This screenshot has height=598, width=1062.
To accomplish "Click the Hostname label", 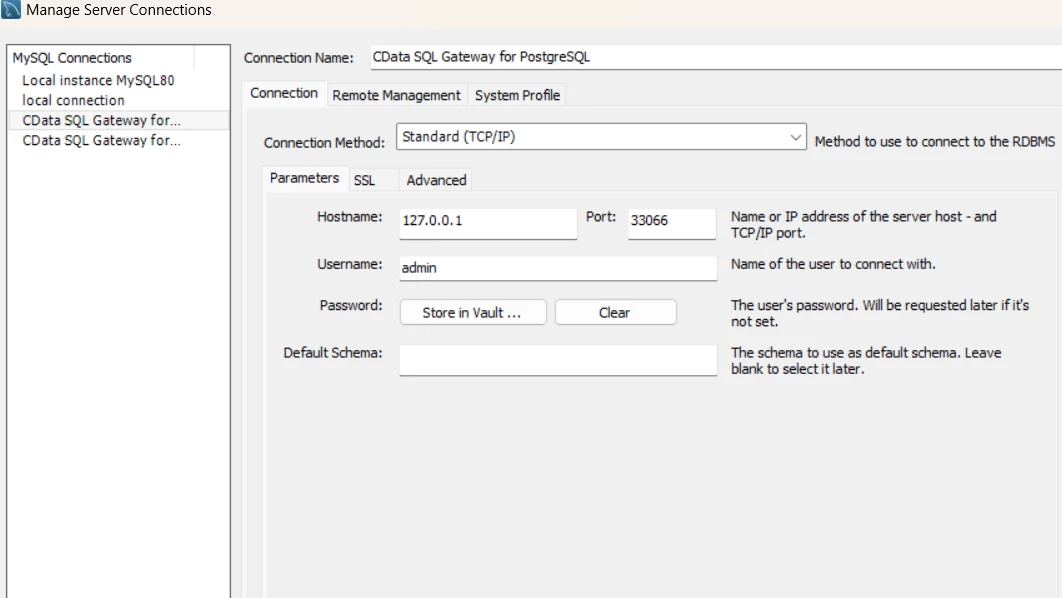I will pos(349,217).
